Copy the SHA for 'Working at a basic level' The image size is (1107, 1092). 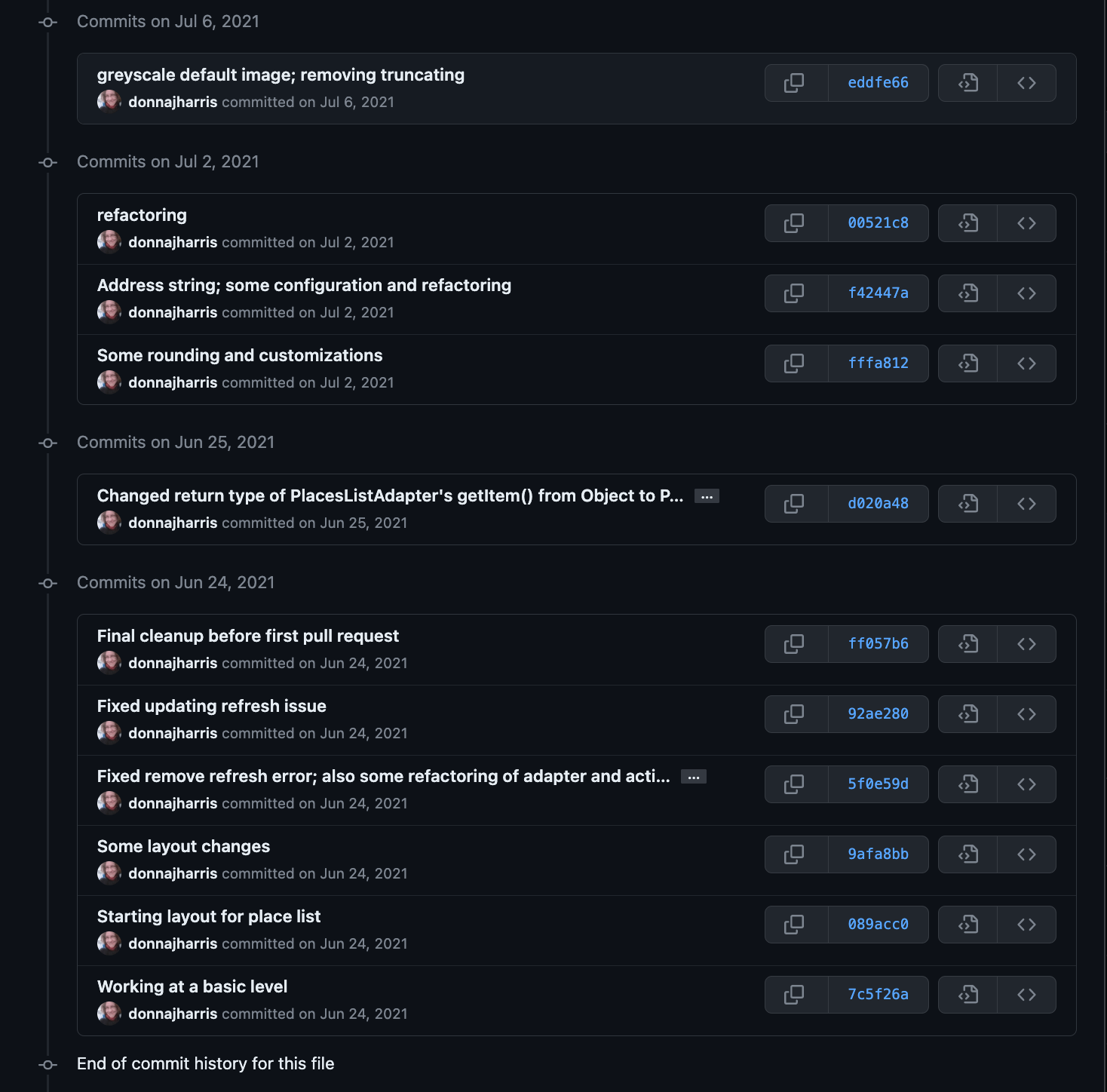coord(796,994)
